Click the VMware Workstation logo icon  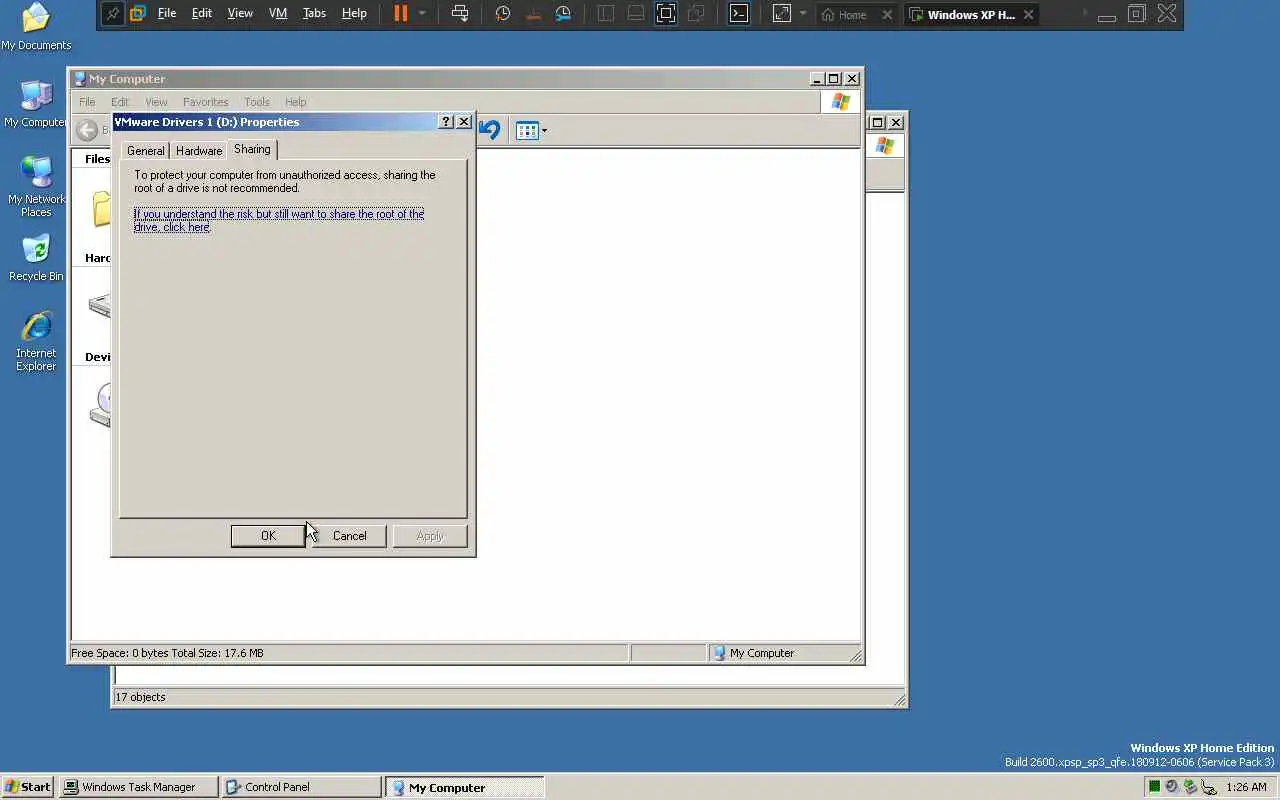pos(138,14)
